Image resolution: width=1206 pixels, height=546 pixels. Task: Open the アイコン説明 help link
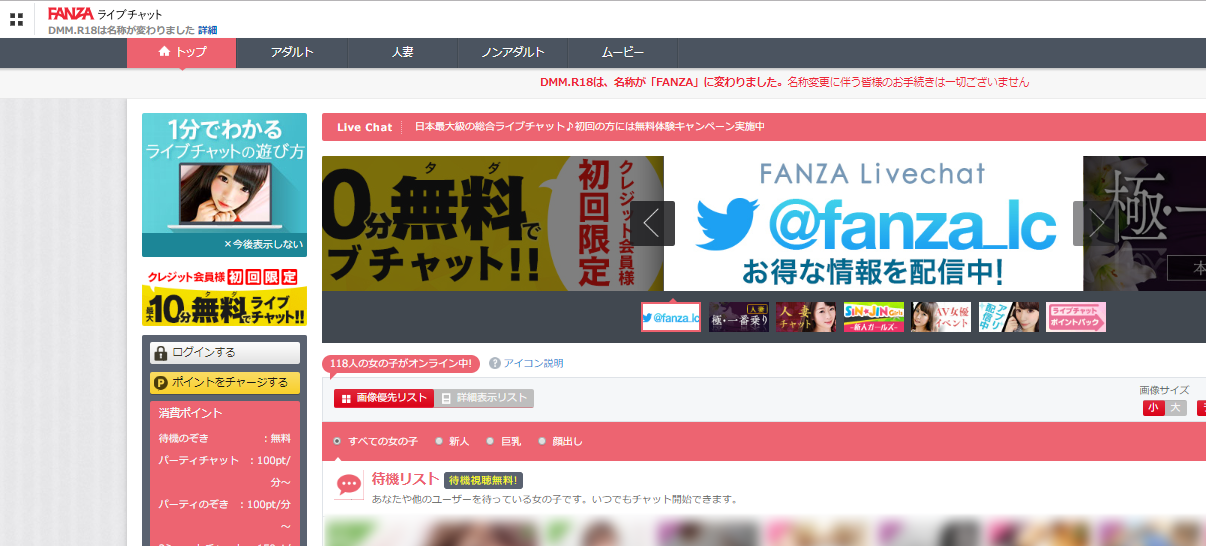coord(533,364)
